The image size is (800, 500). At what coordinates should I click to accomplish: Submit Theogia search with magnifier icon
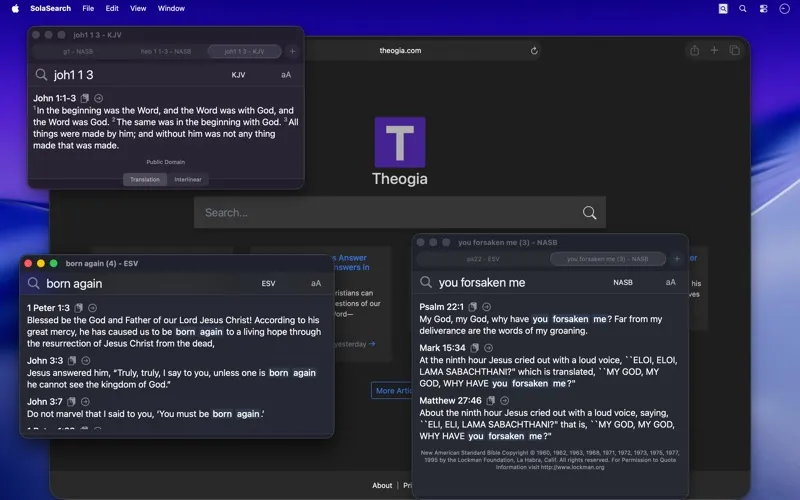coord(589,212)
